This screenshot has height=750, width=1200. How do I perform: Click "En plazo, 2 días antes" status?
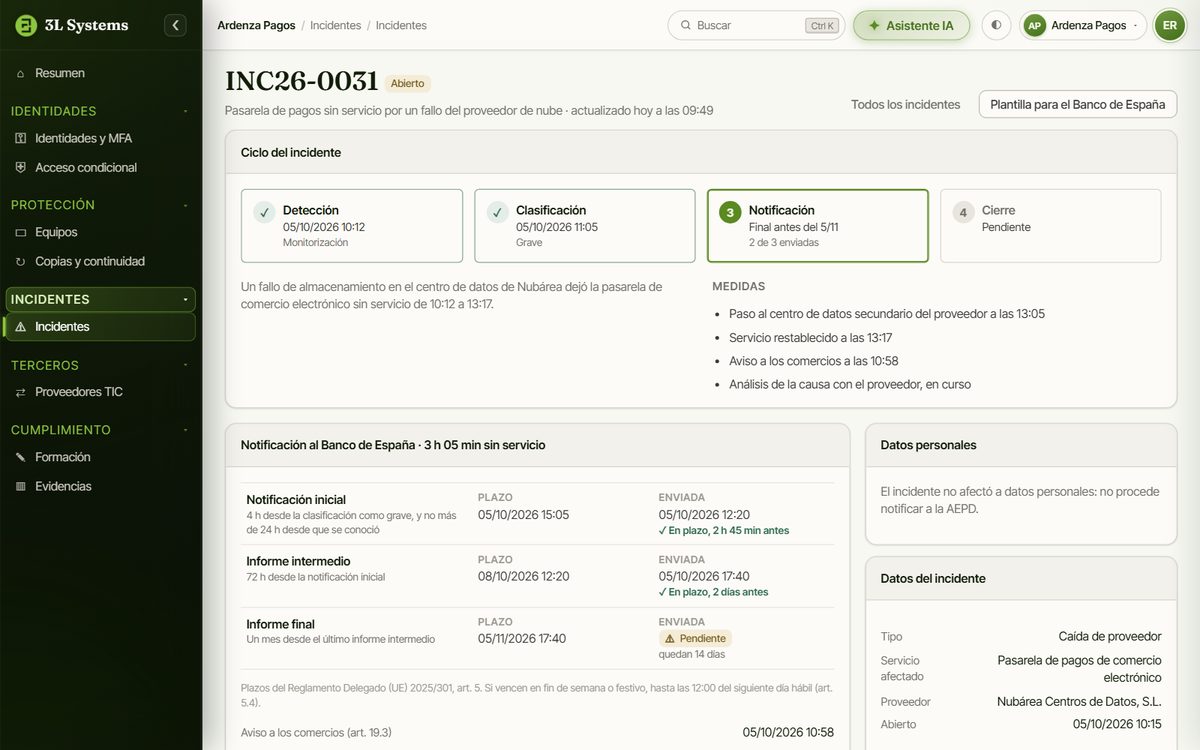click(x=714, y=592)
